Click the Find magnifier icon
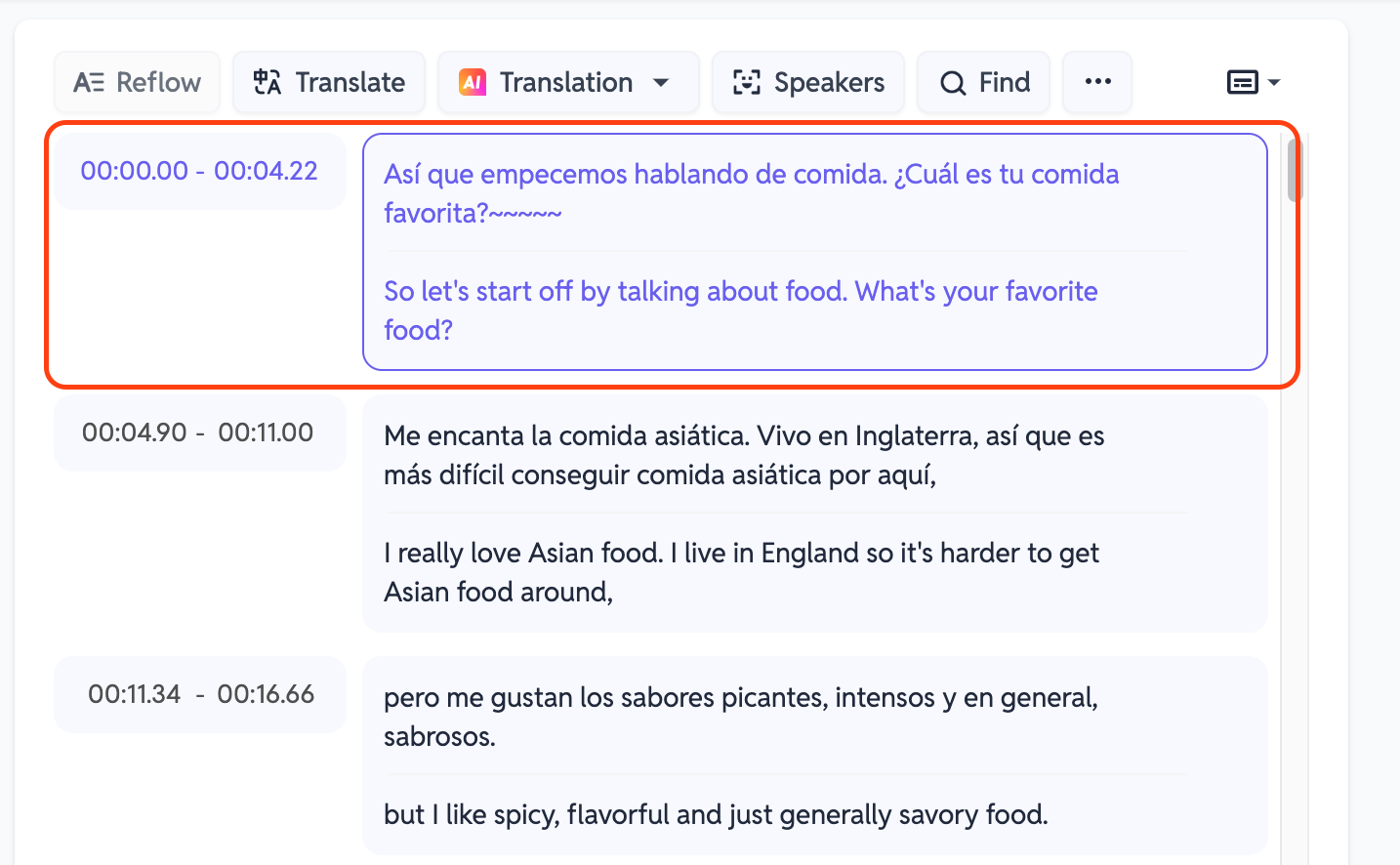 [953, 83]
